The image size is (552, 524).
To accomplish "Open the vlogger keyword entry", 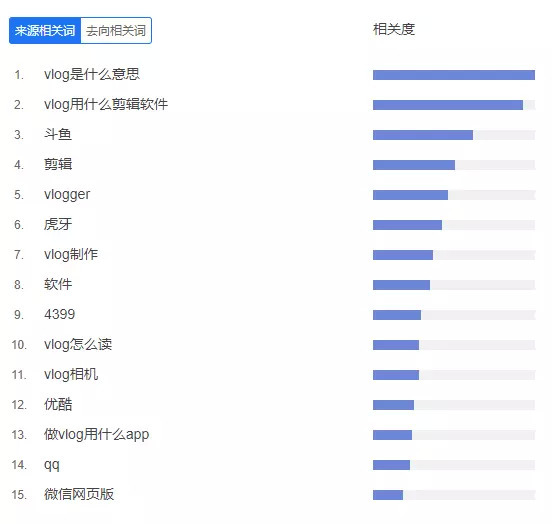I will click(67, 194).
